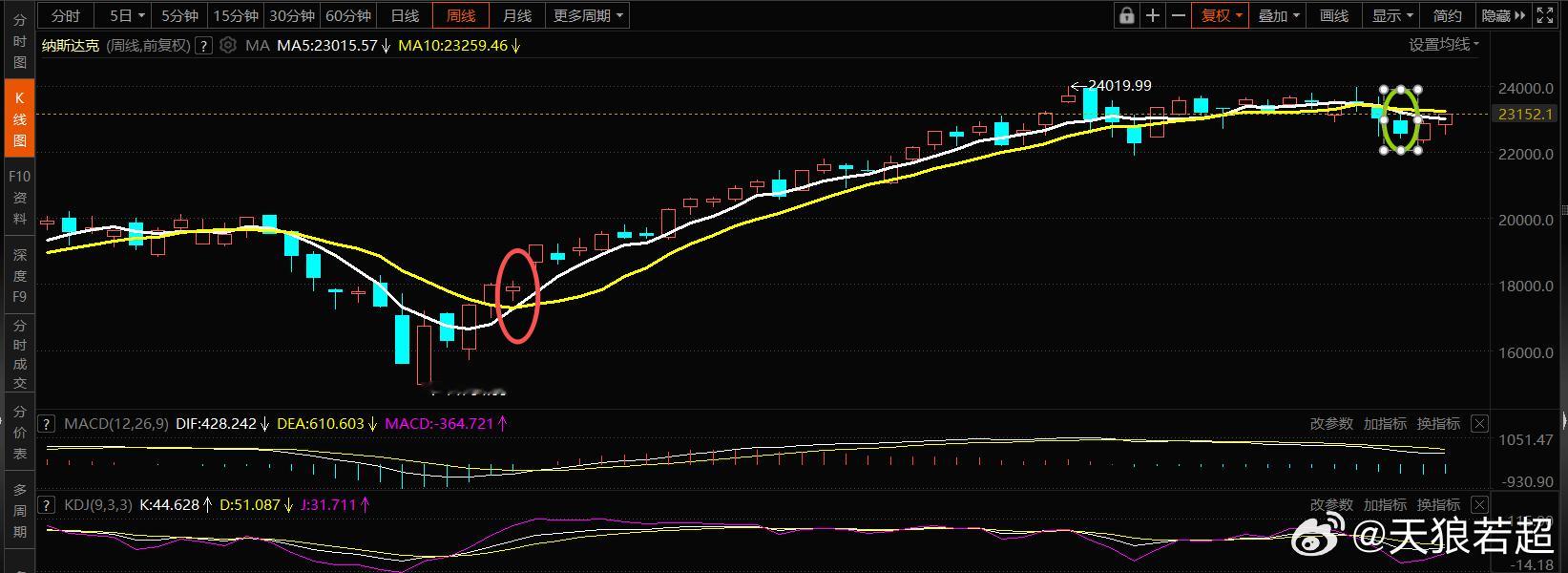The image size is (1568, 573).
Task: Switch to 15分钟 period
Action: coord(235,15)
